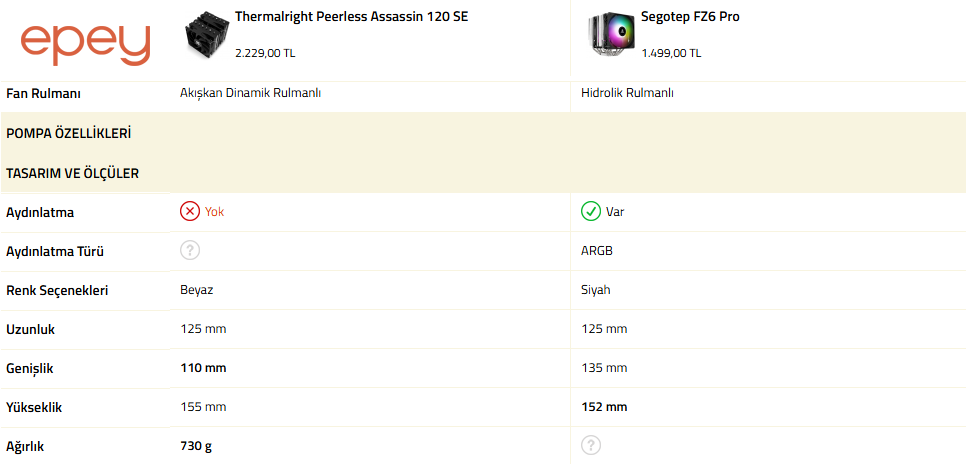Select the Aydınlatma row label
Screen dimensions: 966x464
pyautogui.click(x=40, y=213)
